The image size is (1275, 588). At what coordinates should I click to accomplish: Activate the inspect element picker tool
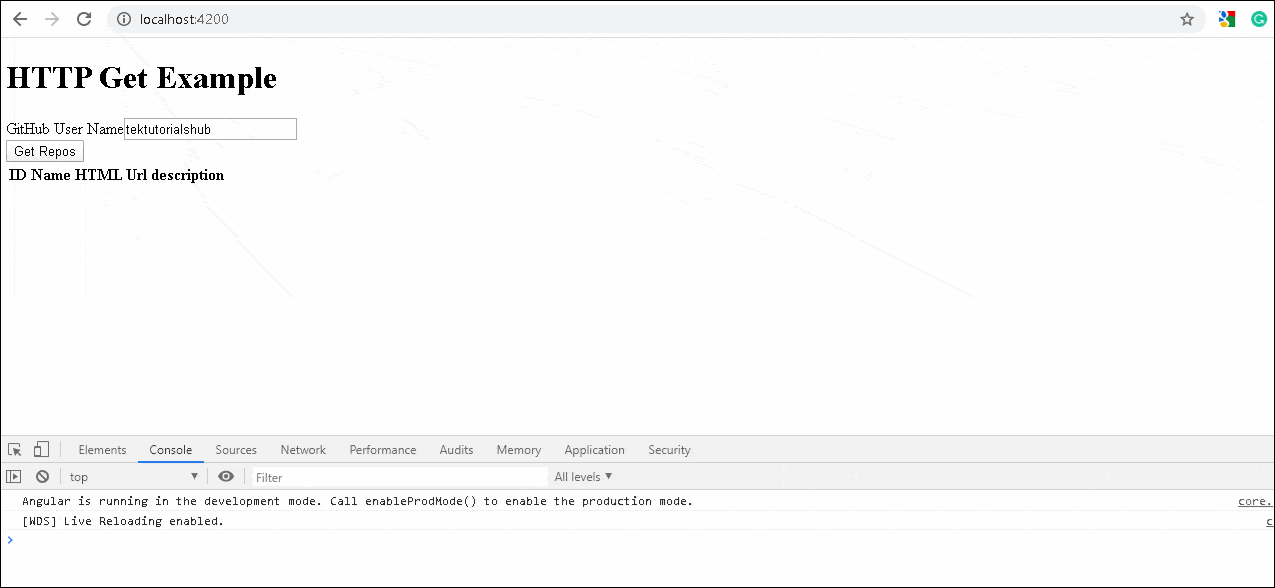[x=15, y=450]
